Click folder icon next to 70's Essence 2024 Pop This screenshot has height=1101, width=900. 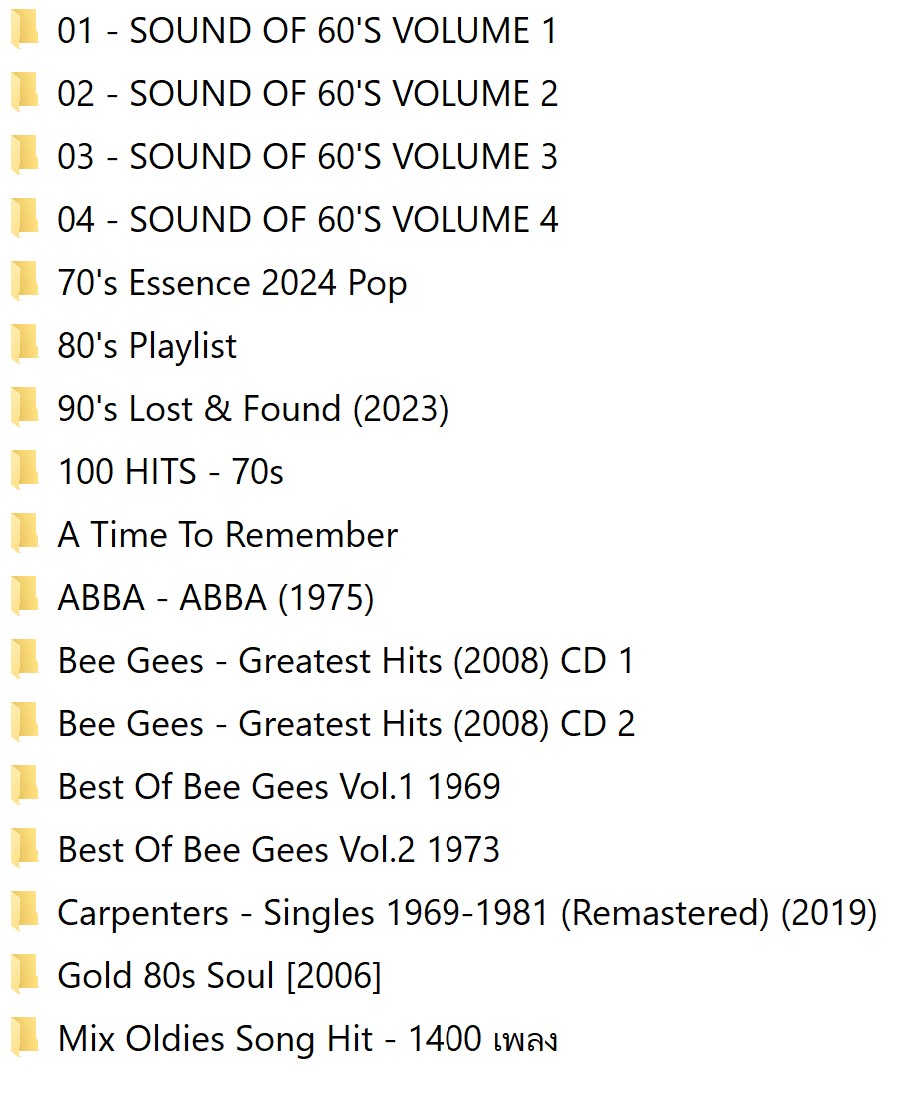pos(24,283)
